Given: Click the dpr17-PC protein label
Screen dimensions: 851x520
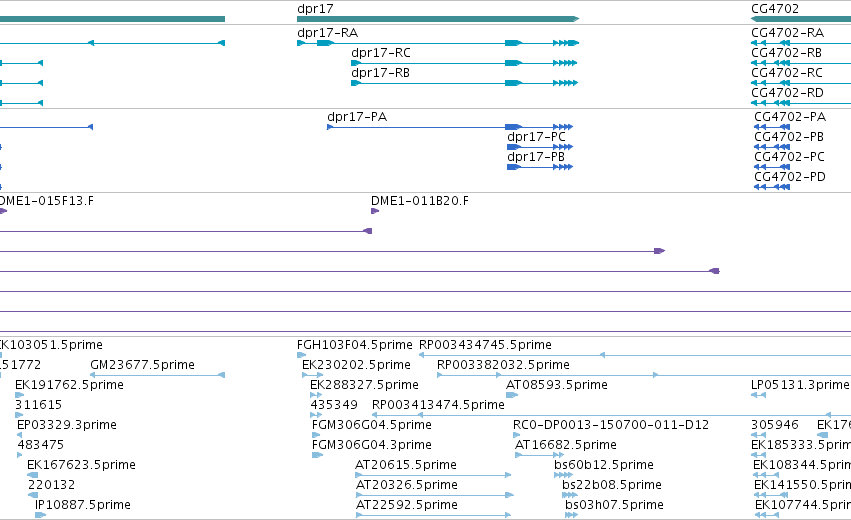Looking at the screenshot, I should click(536, 137).
